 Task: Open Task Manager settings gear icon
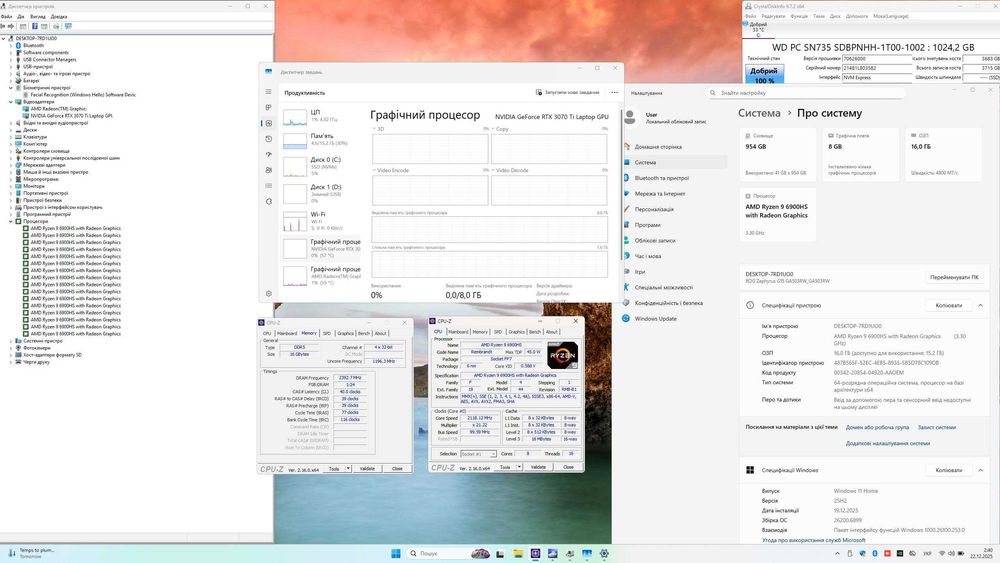tap(268, 294)
